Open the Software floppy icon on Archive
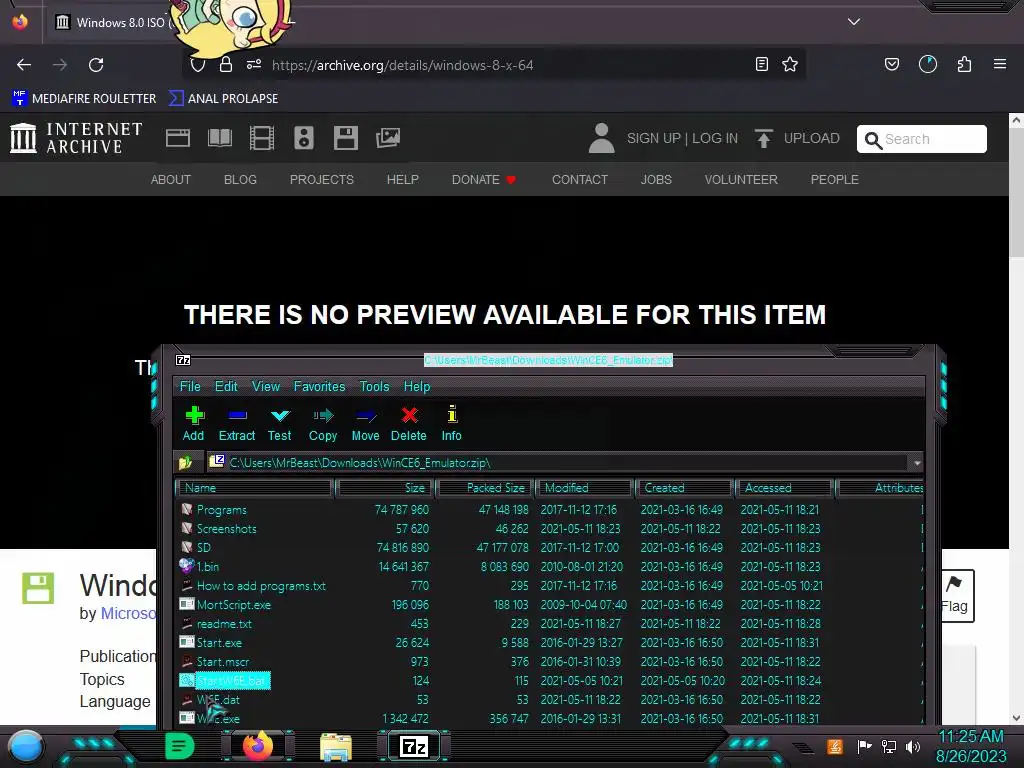Screen dimensions: 1024x768 click(x=345, y=138)
